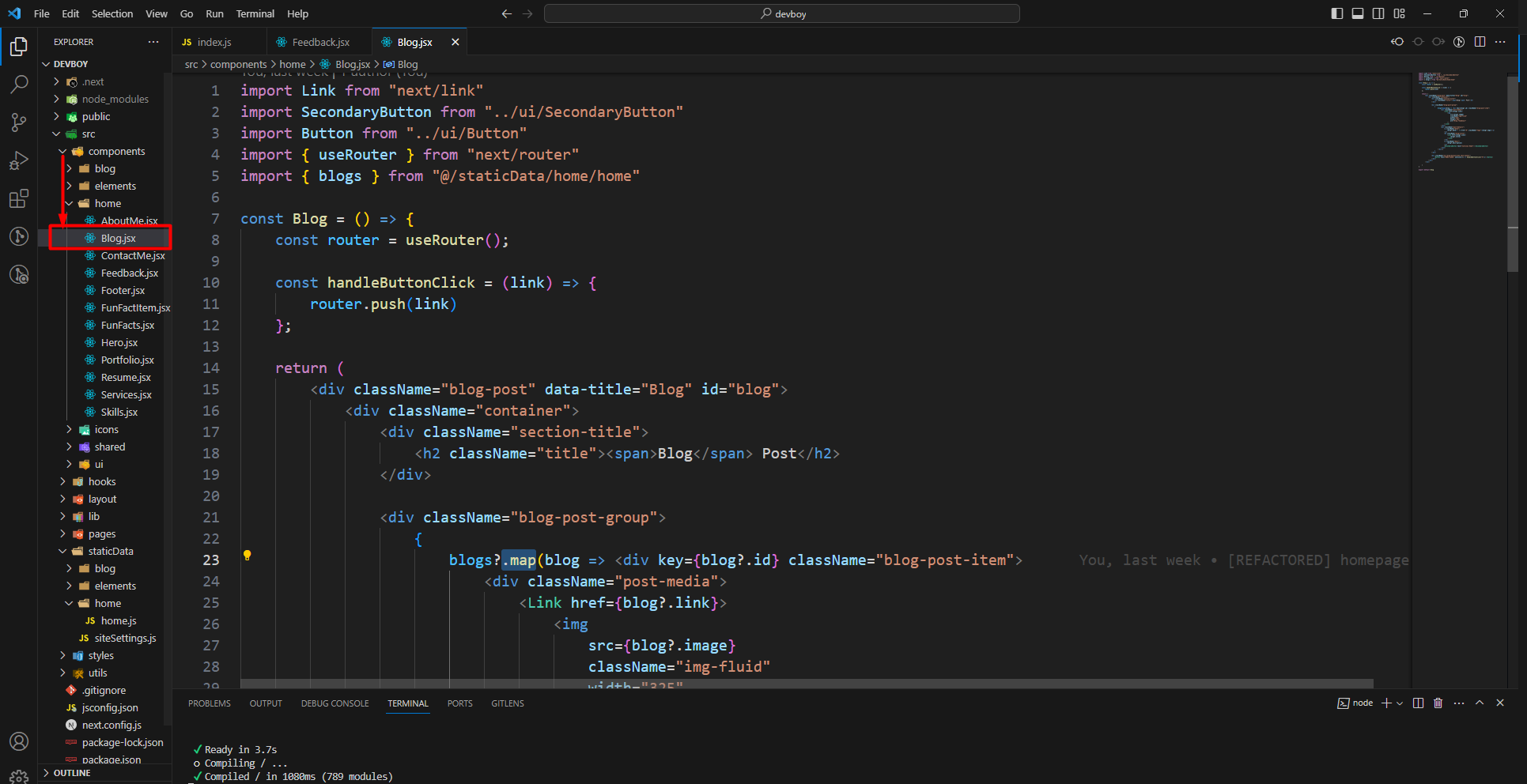The width and height of the screenshot is (1527, 784).
Task: Toggle the primary side bar visibility
Action: (1337, 13)
